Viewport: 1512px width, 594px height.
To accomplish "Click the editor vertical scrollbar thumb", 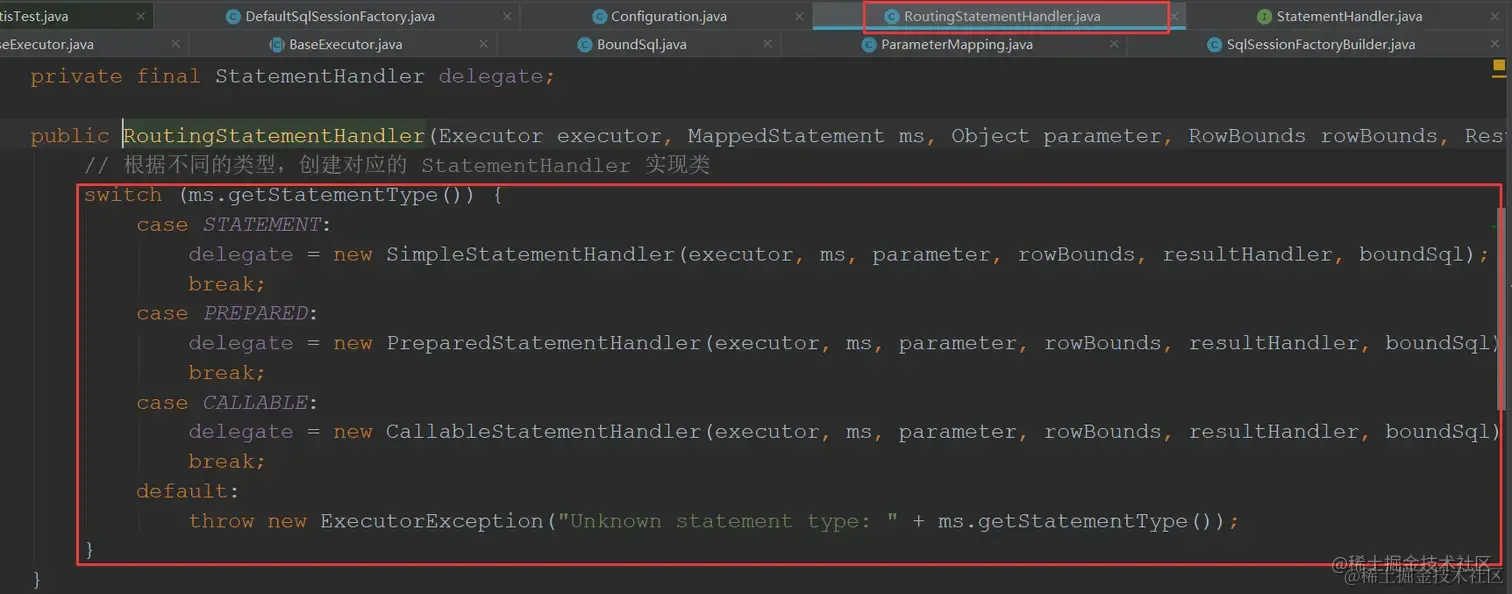I will pyautogui.click(x=1501, y=309).
